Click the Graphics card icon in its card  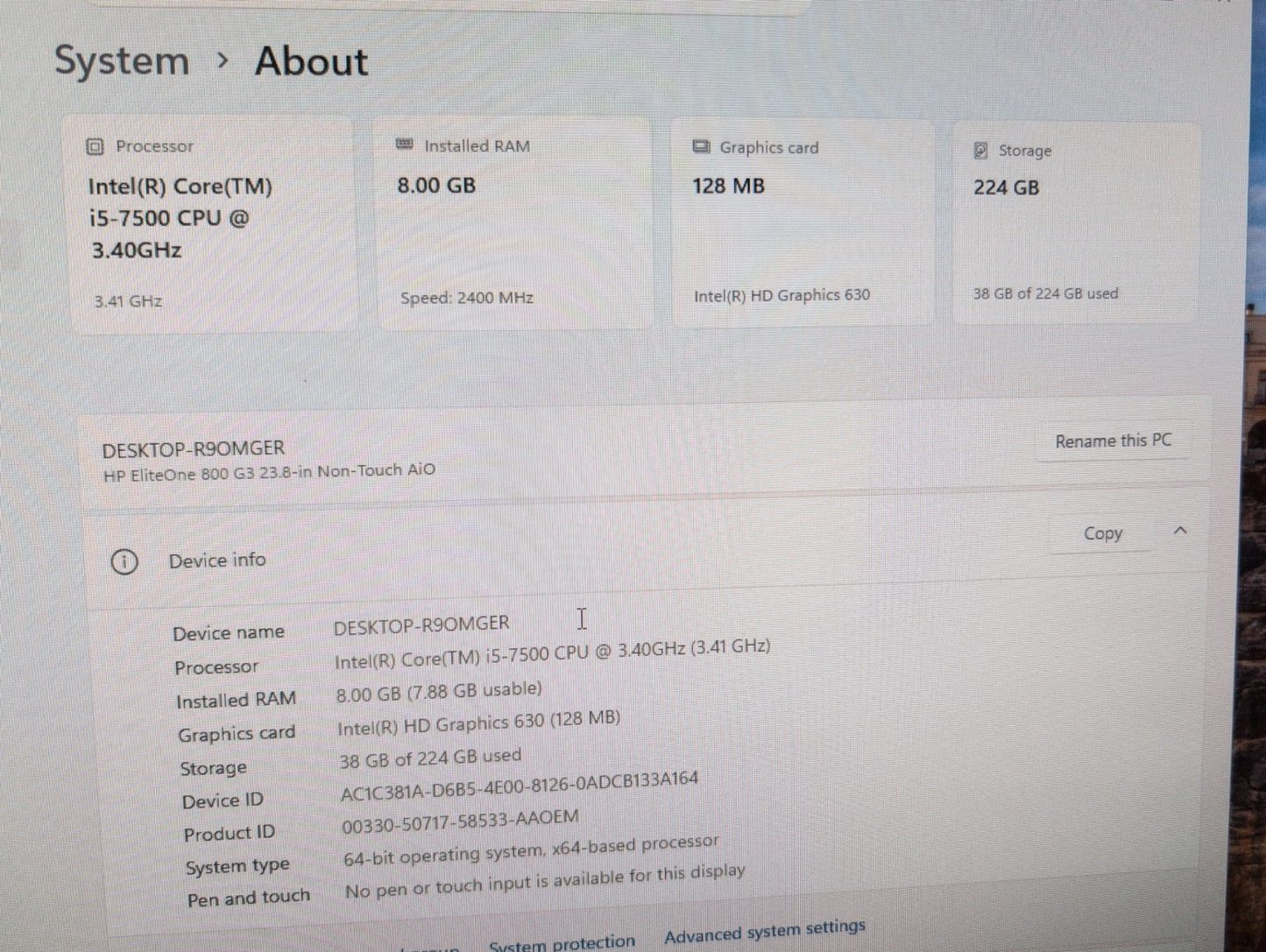pyautogui.click(x=701, y=146)
